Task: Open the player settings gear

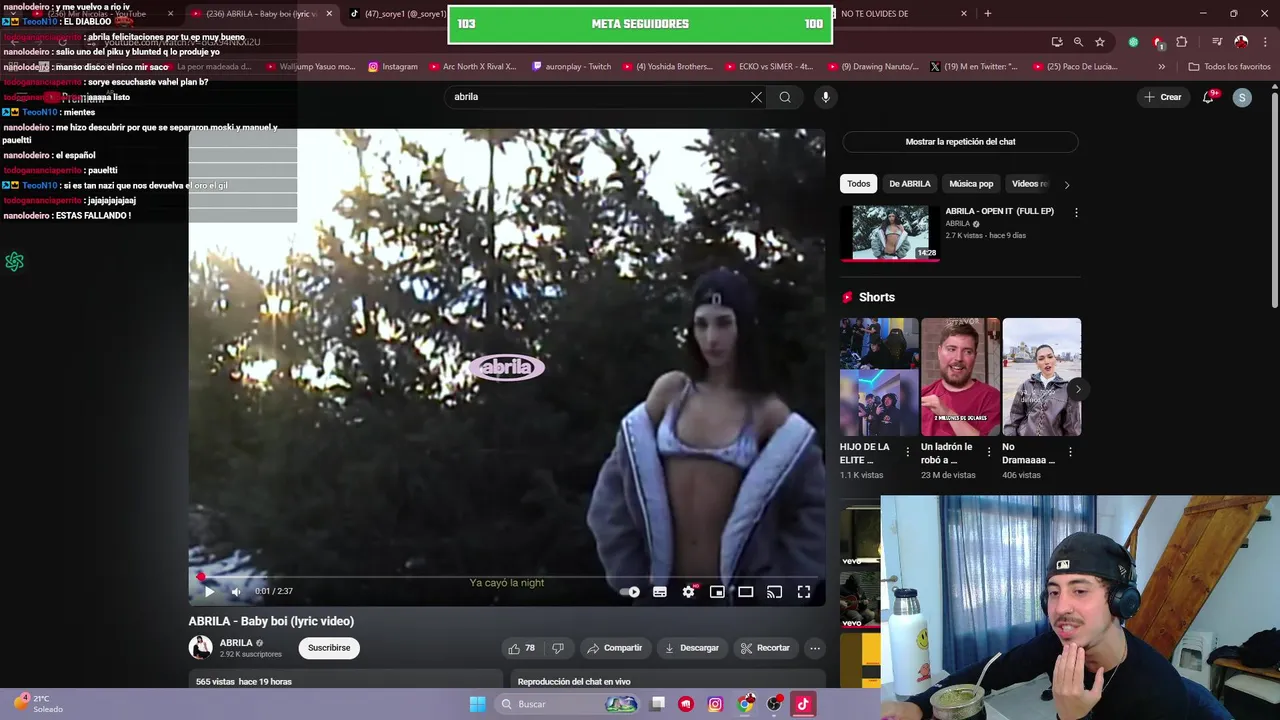Action: tap(688, 592)
